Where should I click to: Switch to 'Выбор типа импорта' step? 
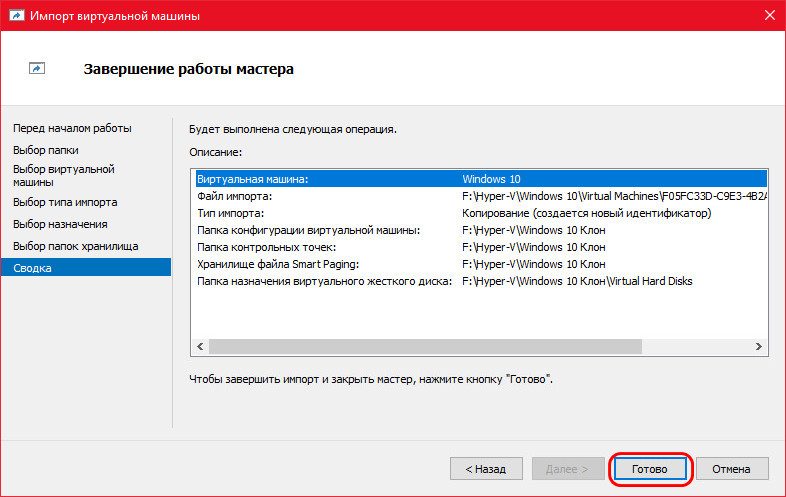(x=65, y=202)
